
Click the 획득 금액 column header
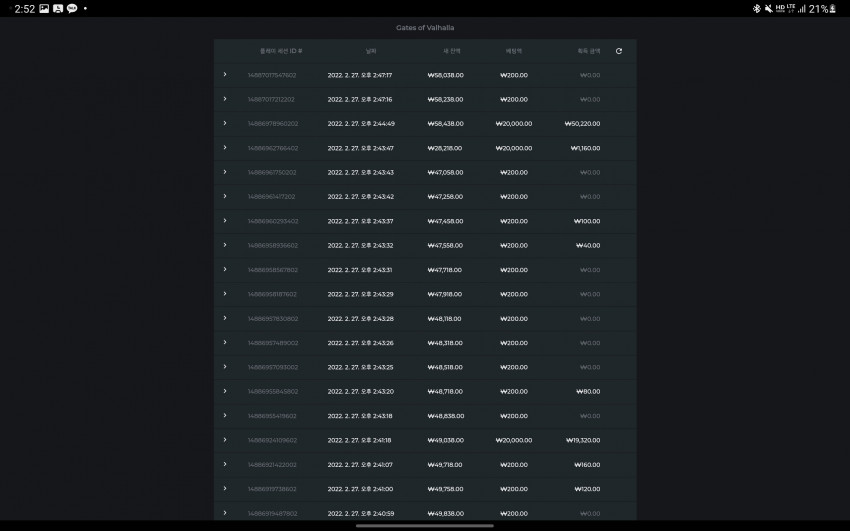[589, 51]
